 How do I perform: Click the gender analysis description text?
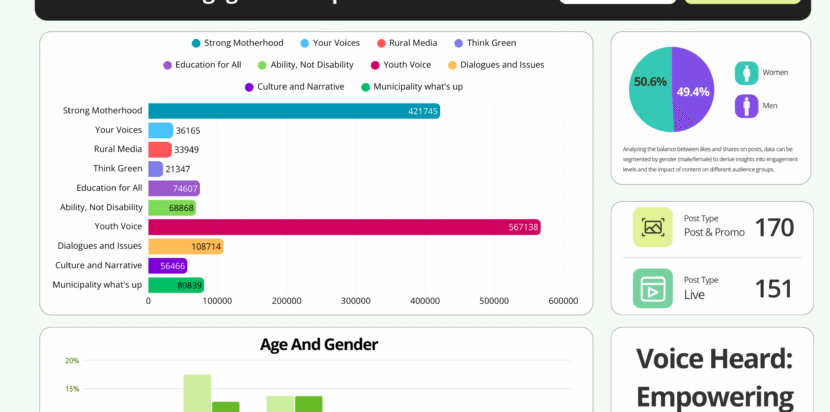point(710,159)
